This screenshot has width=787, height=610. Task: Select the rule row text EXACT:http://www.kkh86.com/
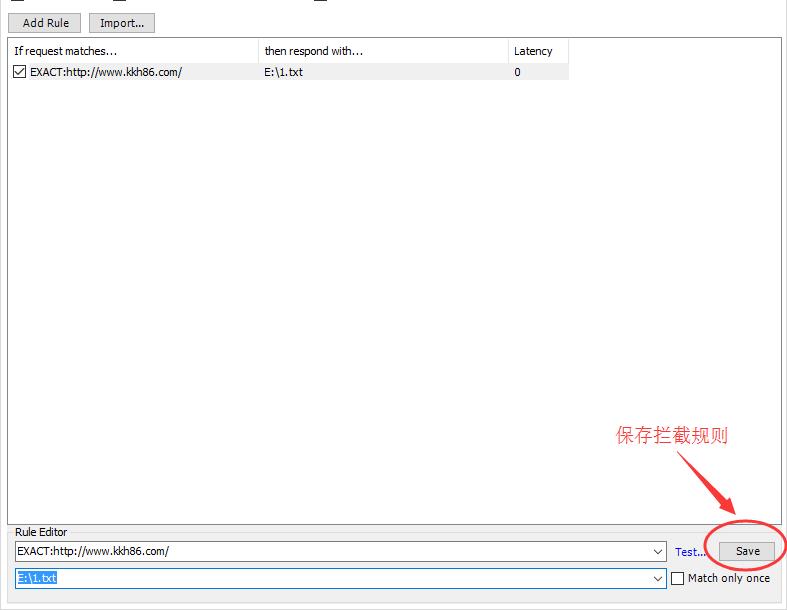coord(106,72)
